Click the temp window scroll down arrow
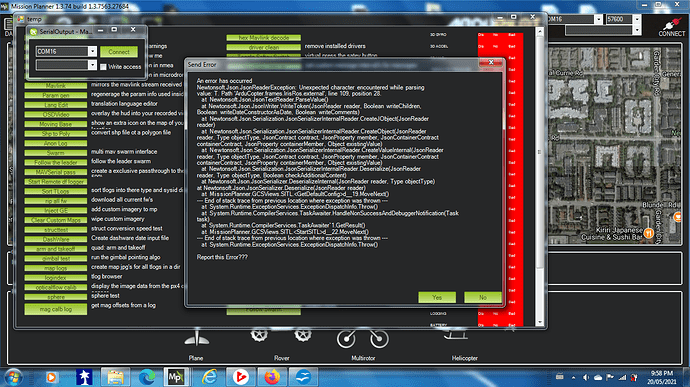This screenshot has height=387, width=690. tap(540, 322)
